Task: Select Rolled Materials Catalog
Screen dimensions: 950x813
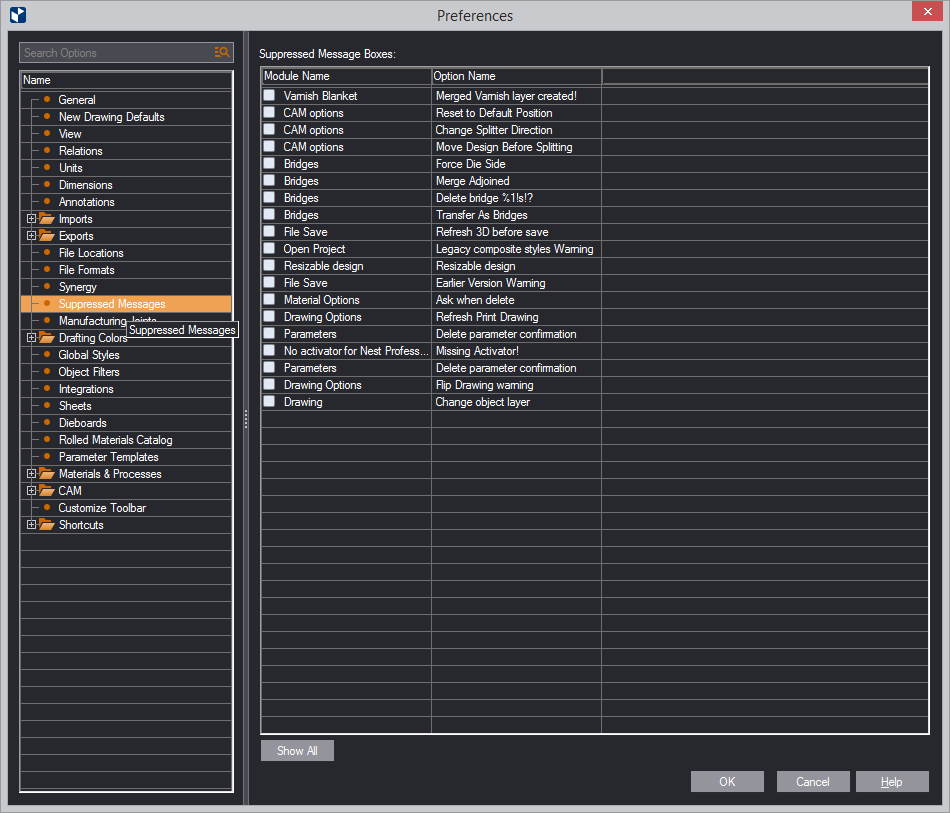Action: tap(116, 440)
